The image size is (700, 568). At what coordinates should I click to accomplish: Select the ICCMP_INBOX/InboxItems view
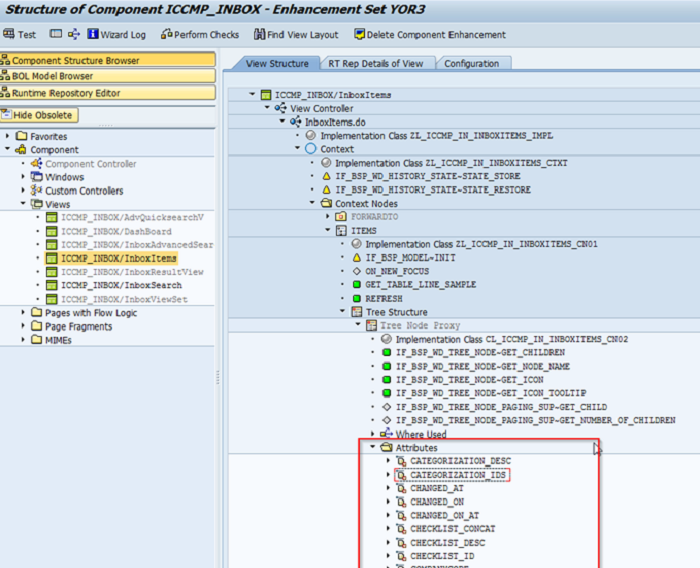click(118, 258)
